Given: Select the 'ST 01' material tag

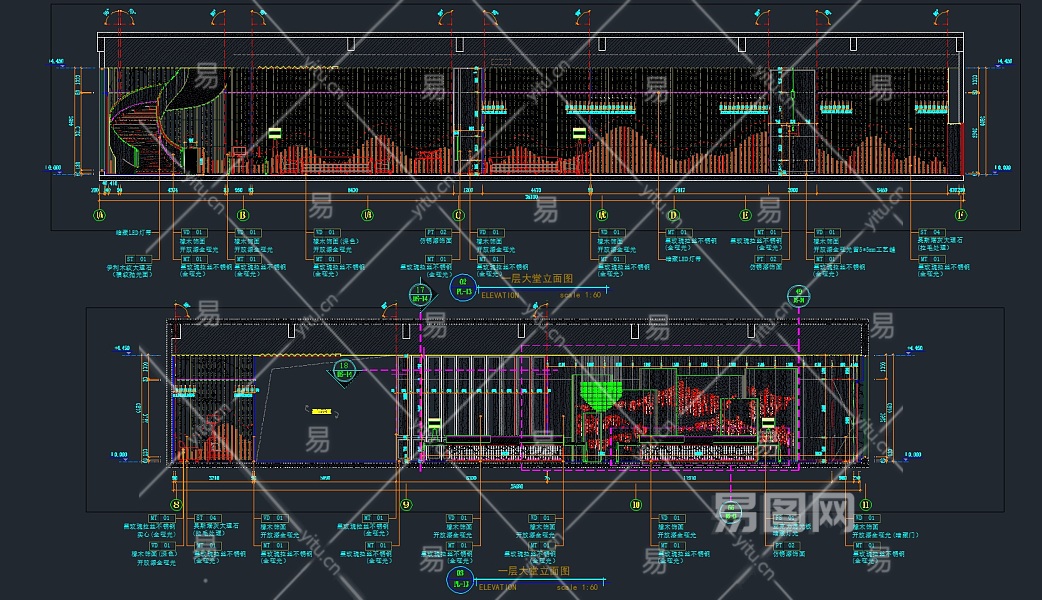Looking at the screenshot, I should (x=139, y=259).
